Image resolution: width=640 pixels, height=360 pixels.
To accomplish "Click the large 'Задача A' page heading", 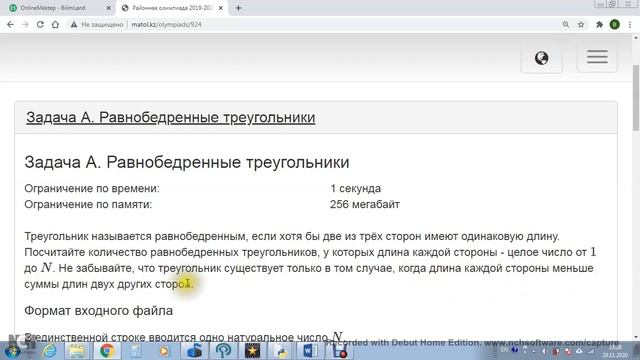I will click(187, 162).
